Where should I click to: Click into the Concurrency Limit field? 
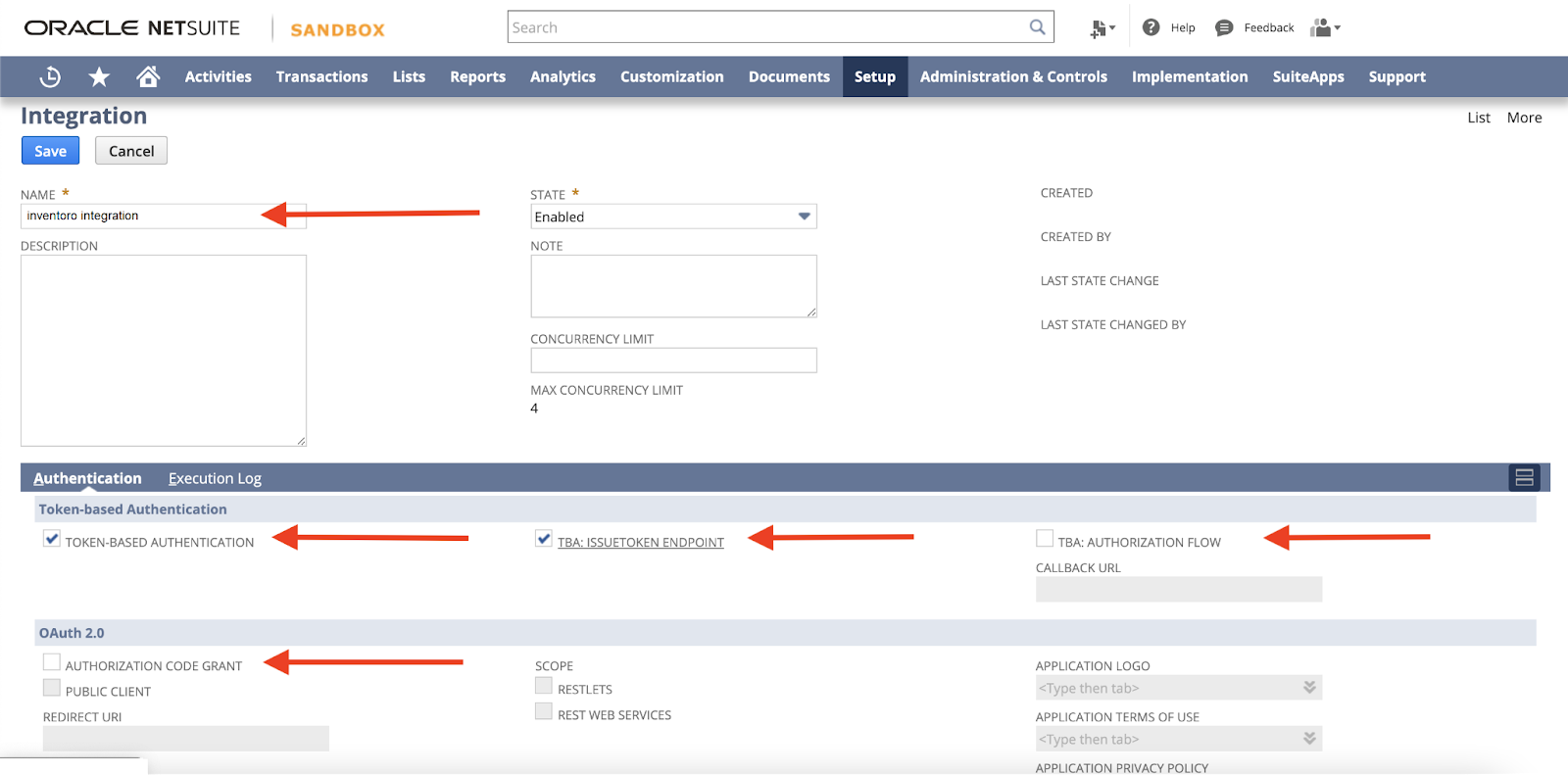point(673,361)
